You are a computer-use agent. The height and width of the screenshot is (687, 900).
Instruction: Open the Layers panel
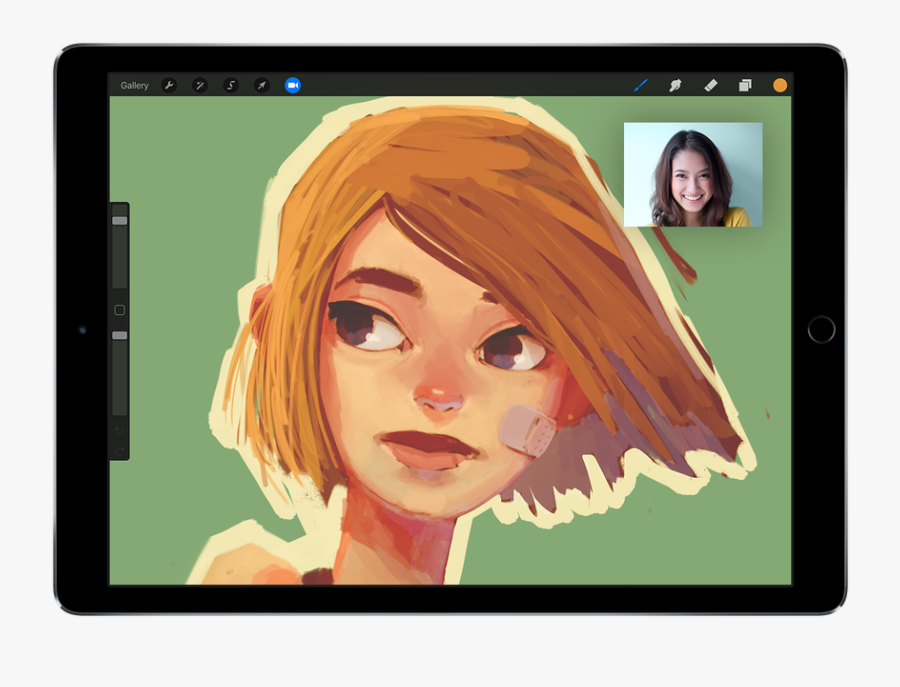pos(745,86)
